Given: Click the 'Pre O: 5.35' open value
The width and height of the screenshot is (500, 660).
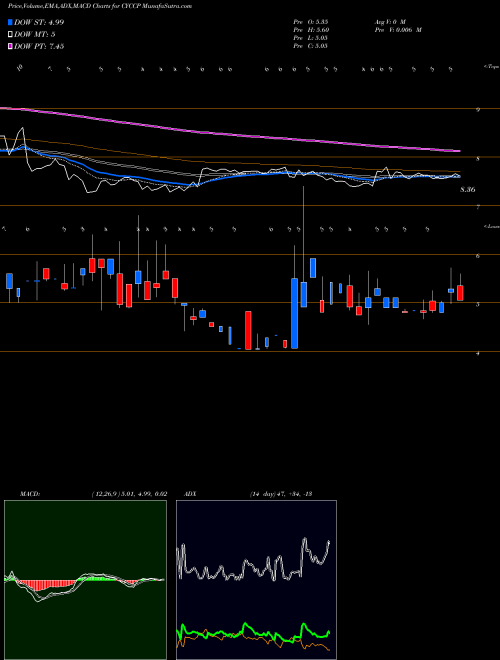Looking at the screenshot, I should click(x=311, y=21).
